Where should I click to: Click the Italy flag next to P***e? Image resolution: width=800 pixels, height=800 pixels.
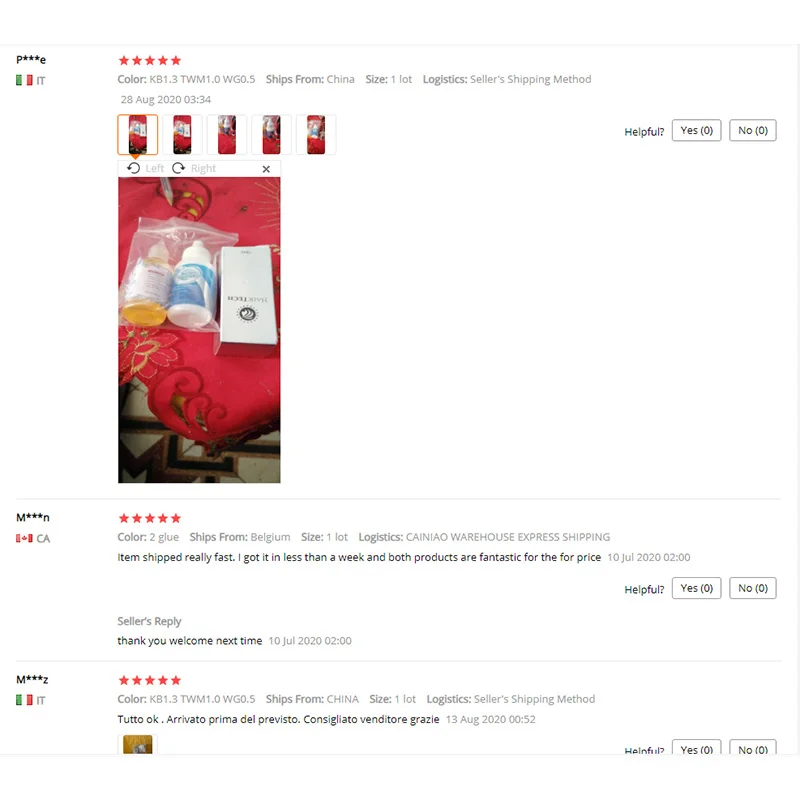(x=24, y=80)
